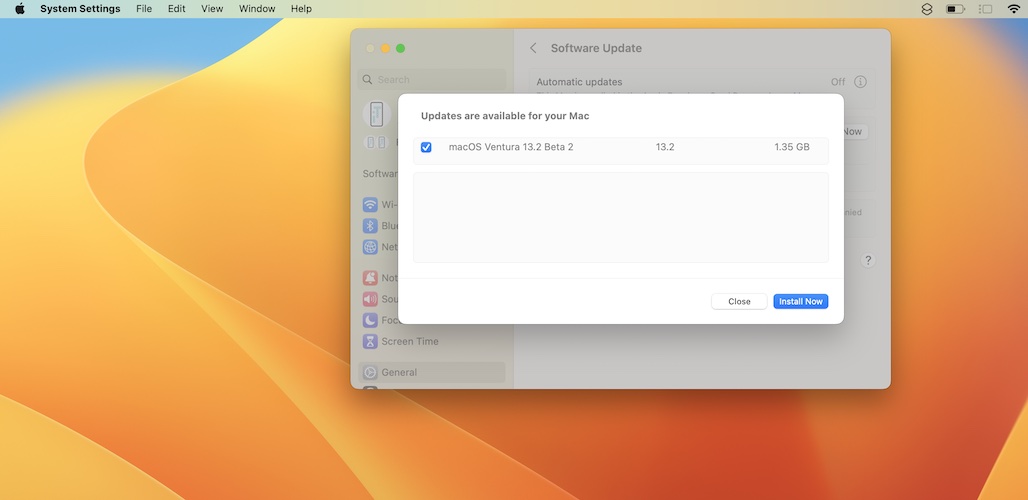Open the question mark help button
This screenshot has height=500, width=1028.
coord(867,260)
